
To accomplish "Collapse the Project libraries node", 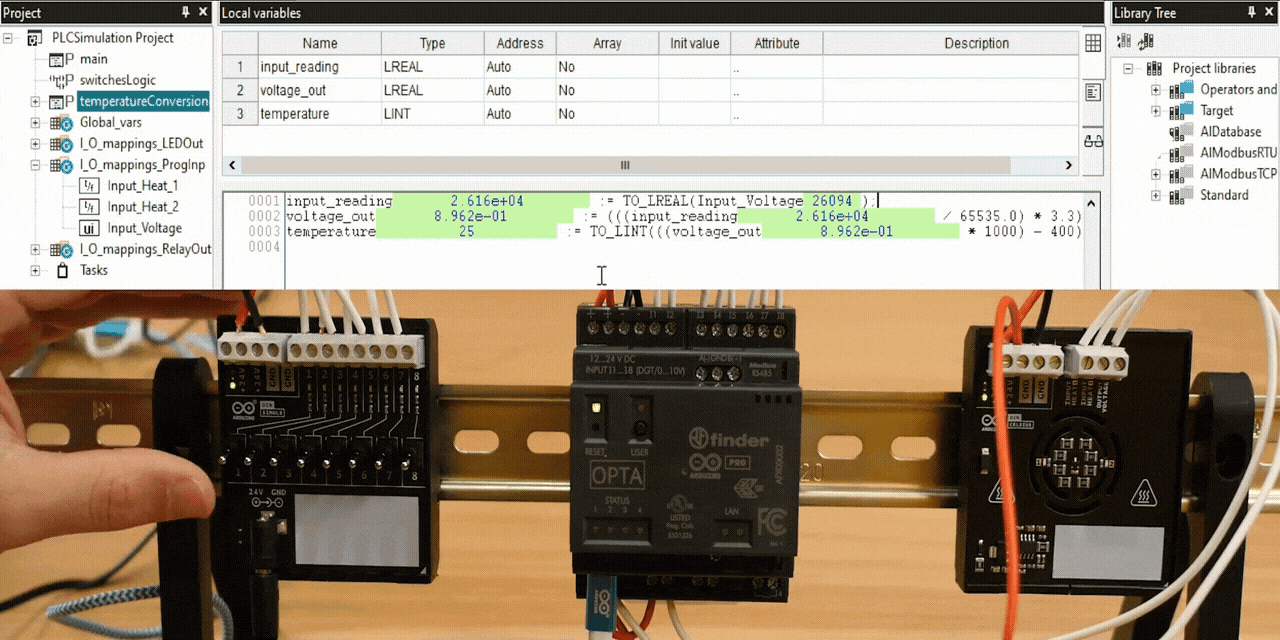I will pos(1128,69).
